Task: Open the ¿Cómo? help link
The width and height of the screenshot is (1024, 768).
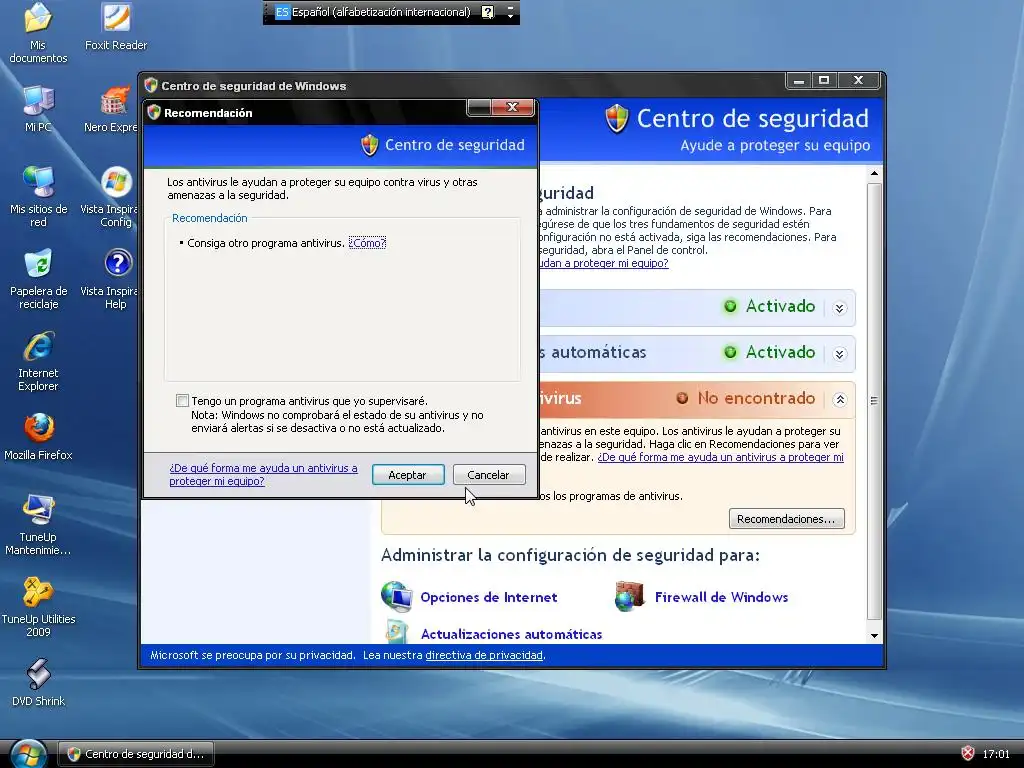Action: (367, 243)
